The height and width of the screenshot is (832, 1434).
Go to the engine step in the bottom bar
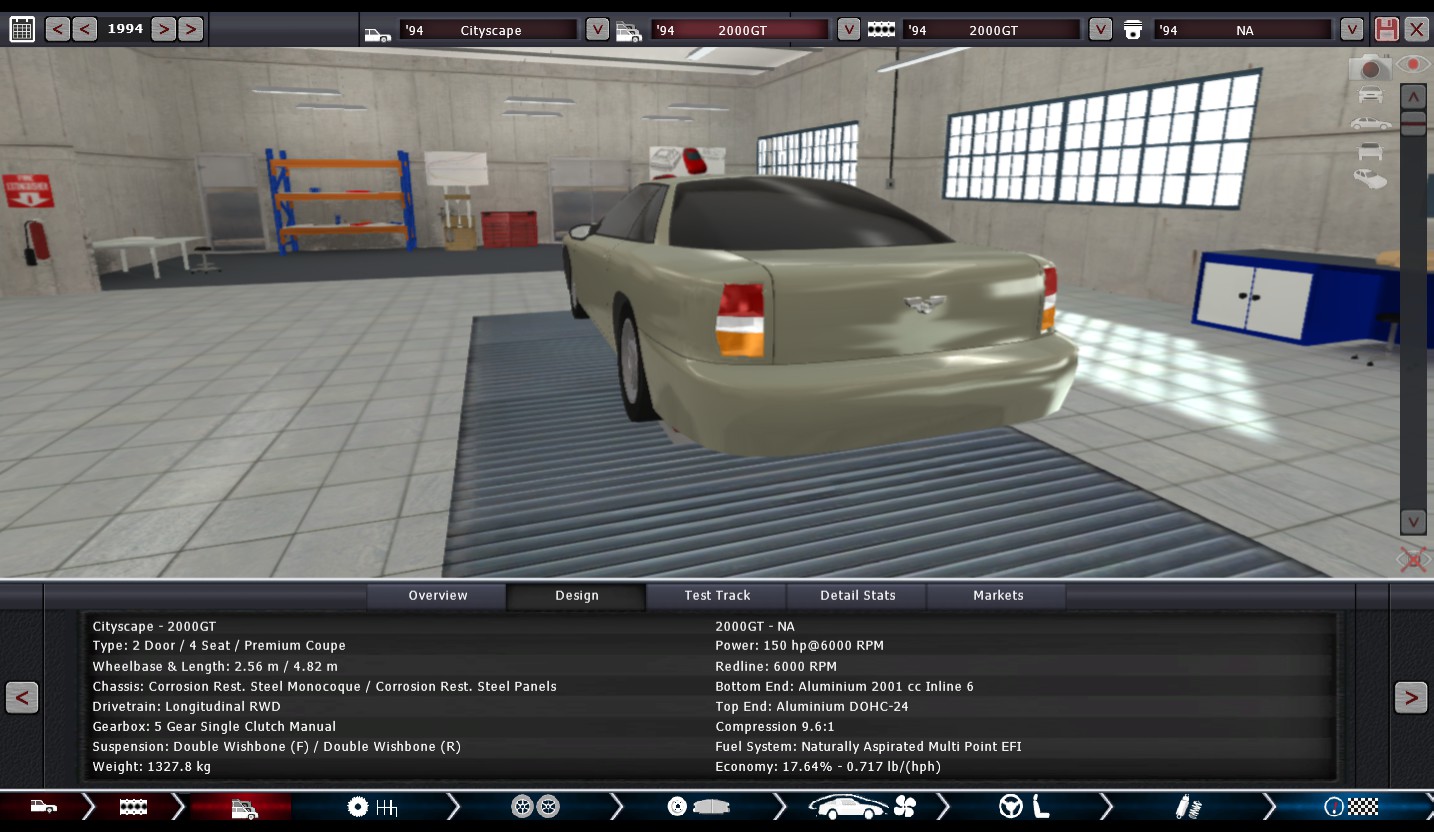(133, 806)
